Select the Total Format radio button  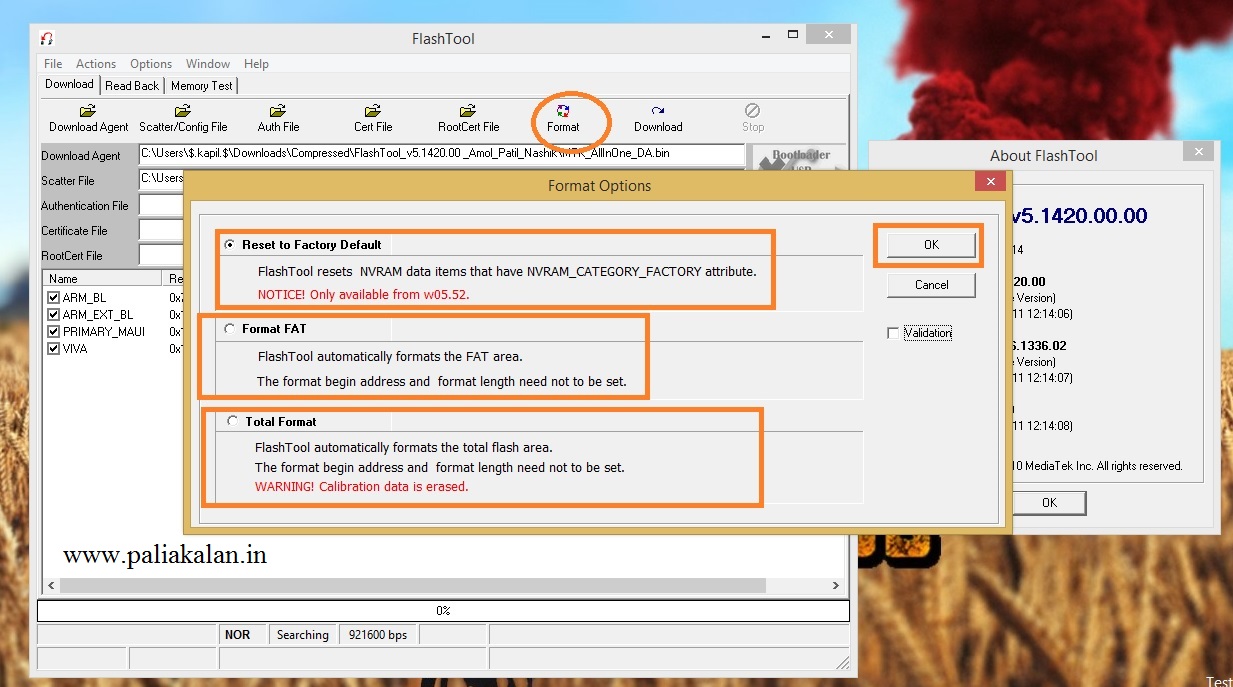[232, 422]
